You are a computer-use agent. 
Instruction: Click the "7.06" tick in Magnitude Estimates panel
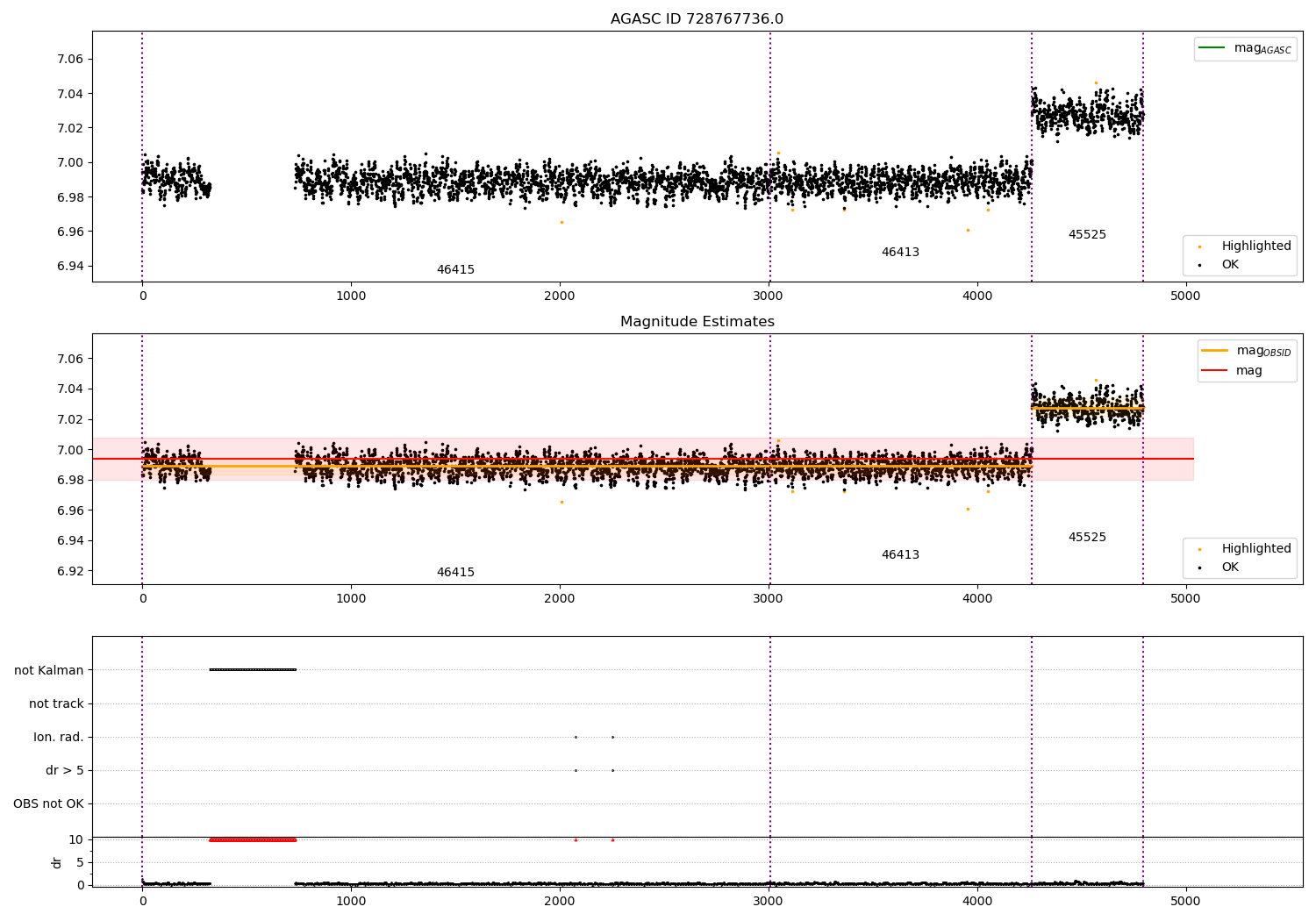(70, 359)
